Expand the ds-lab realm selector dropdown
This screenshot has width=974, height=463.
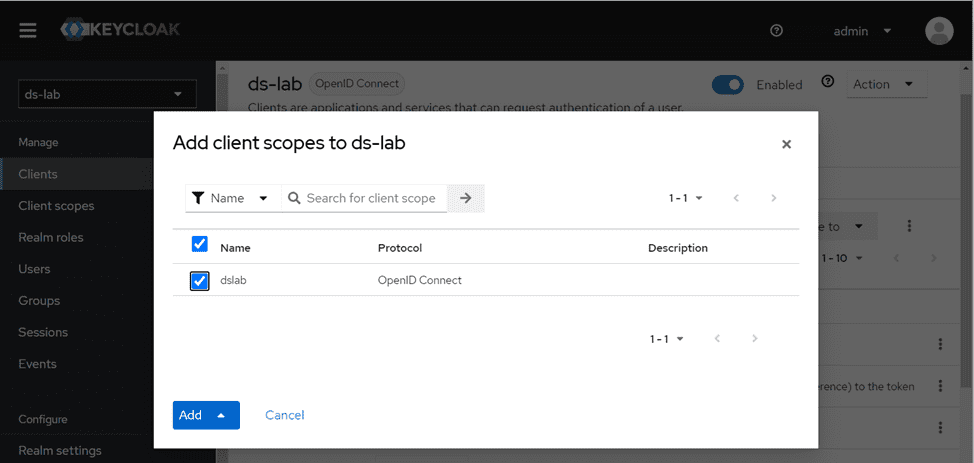(x=108, y=94)
